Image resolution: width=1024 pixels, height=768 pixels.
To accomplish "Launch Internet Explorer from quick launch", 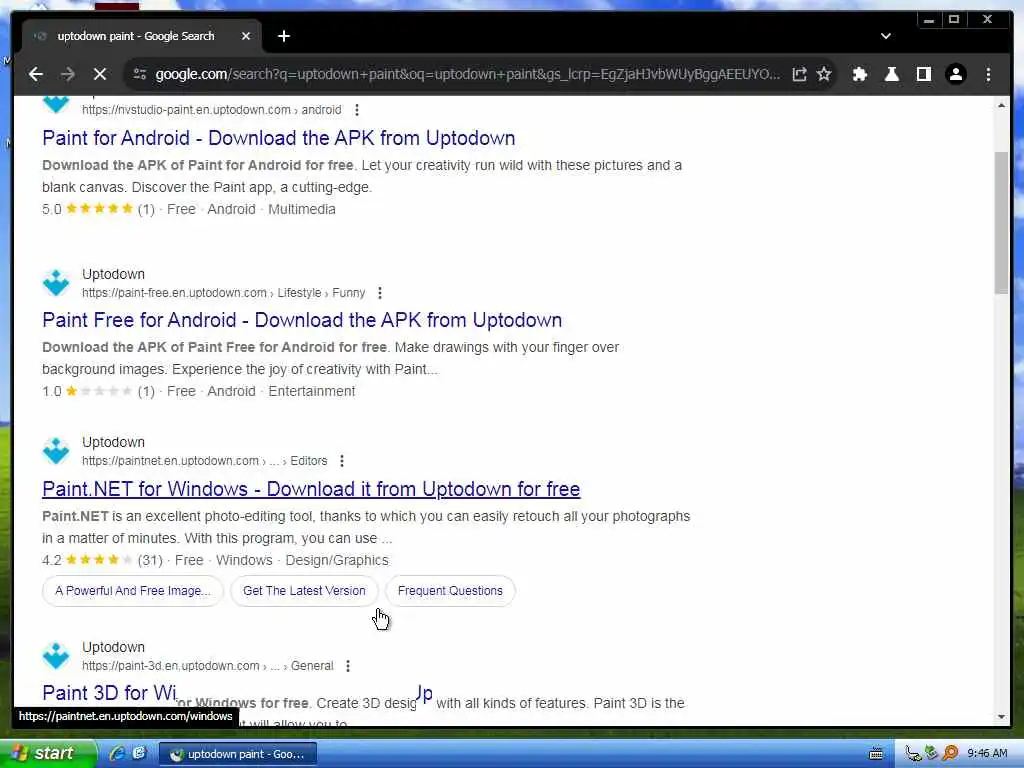I will point(117,754).
